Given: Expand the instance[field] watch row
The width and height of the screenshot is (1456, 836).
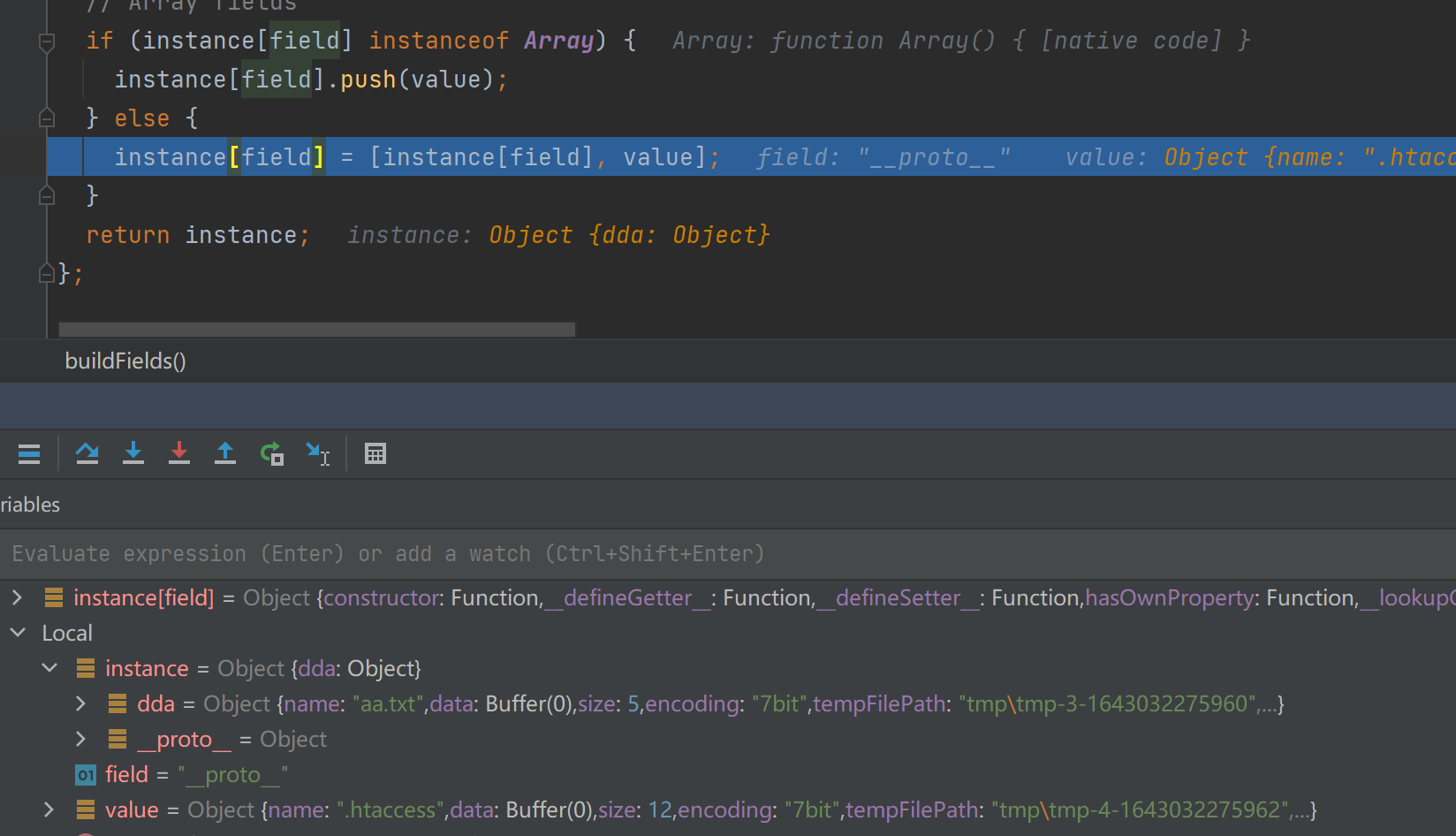Looking at the screenshot, I should [x=17, y=597].
